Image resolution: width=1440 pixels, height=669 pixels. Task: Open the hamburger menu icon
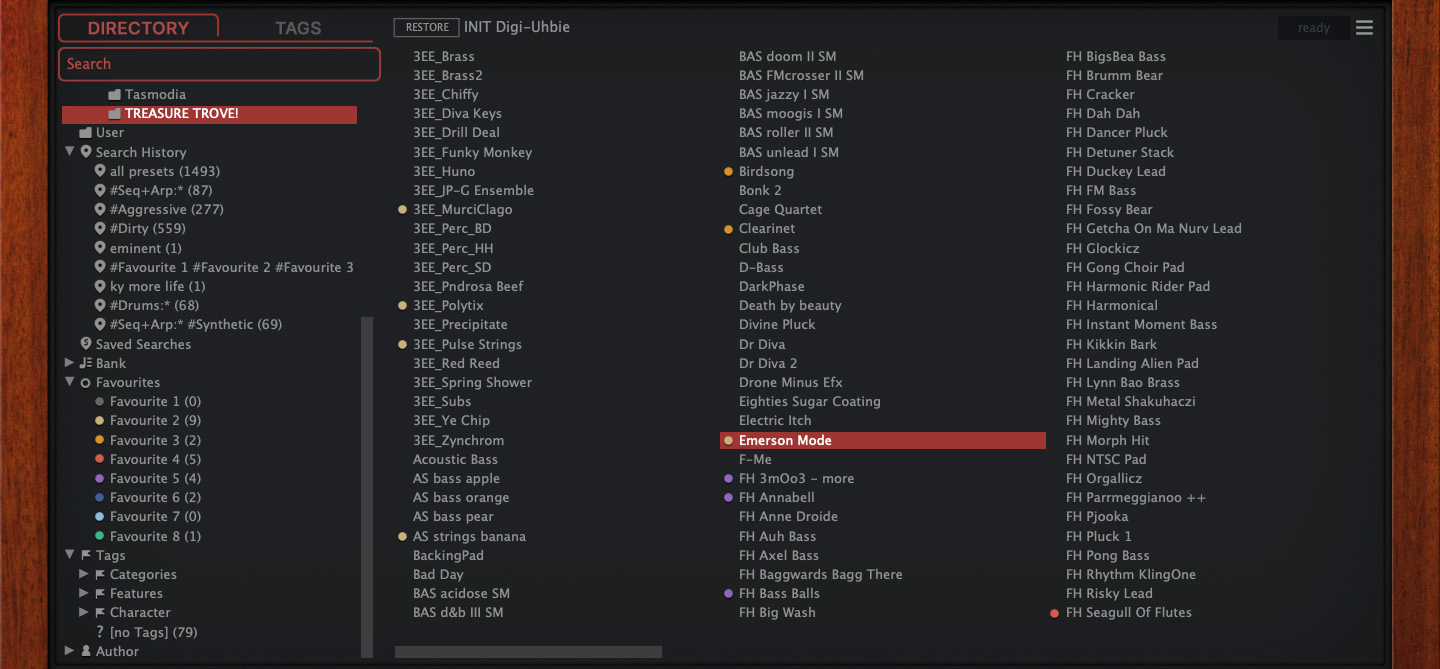pos(1364,28)
